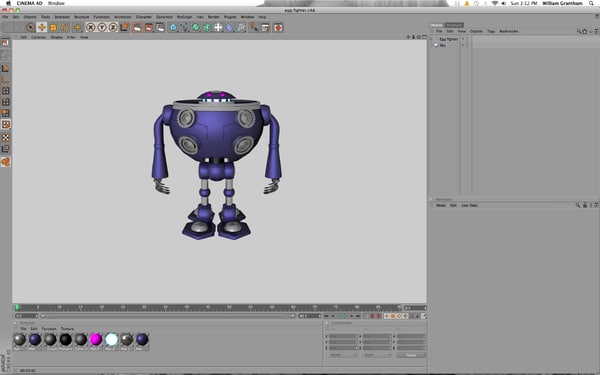Click the checkerboard texture icon in left sidebar

pyautogui.click(x=5, y=137)
